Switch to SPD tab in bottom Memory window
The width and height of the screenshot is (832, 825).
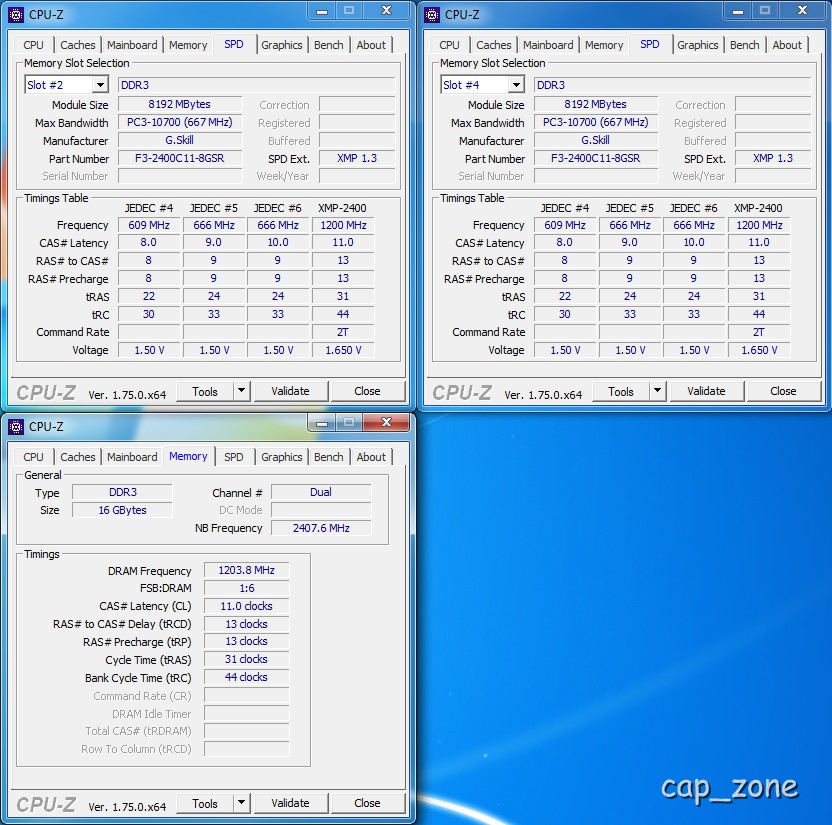tap(233, 457)
